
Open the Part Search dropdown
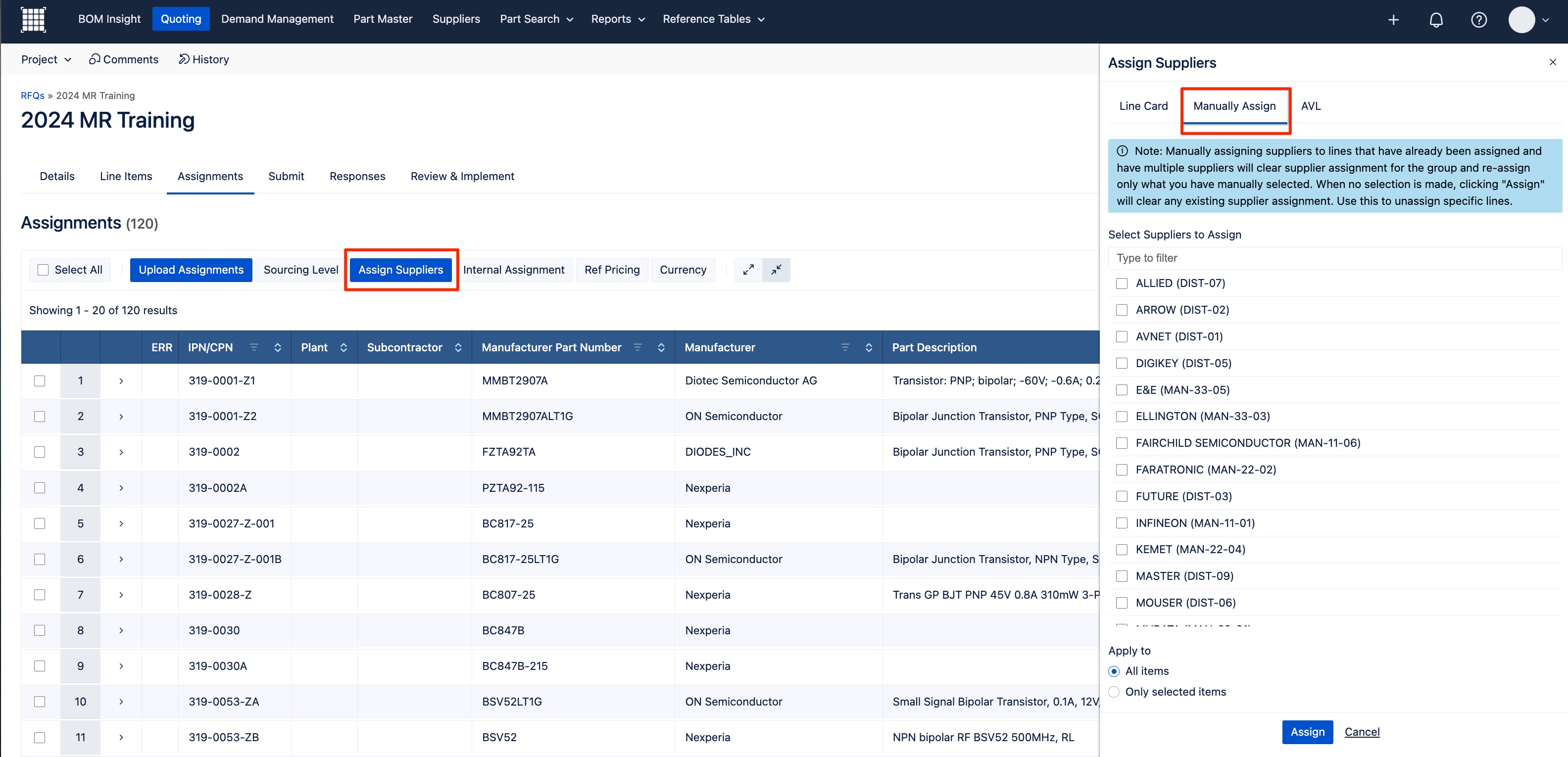[x=536, y=19]
